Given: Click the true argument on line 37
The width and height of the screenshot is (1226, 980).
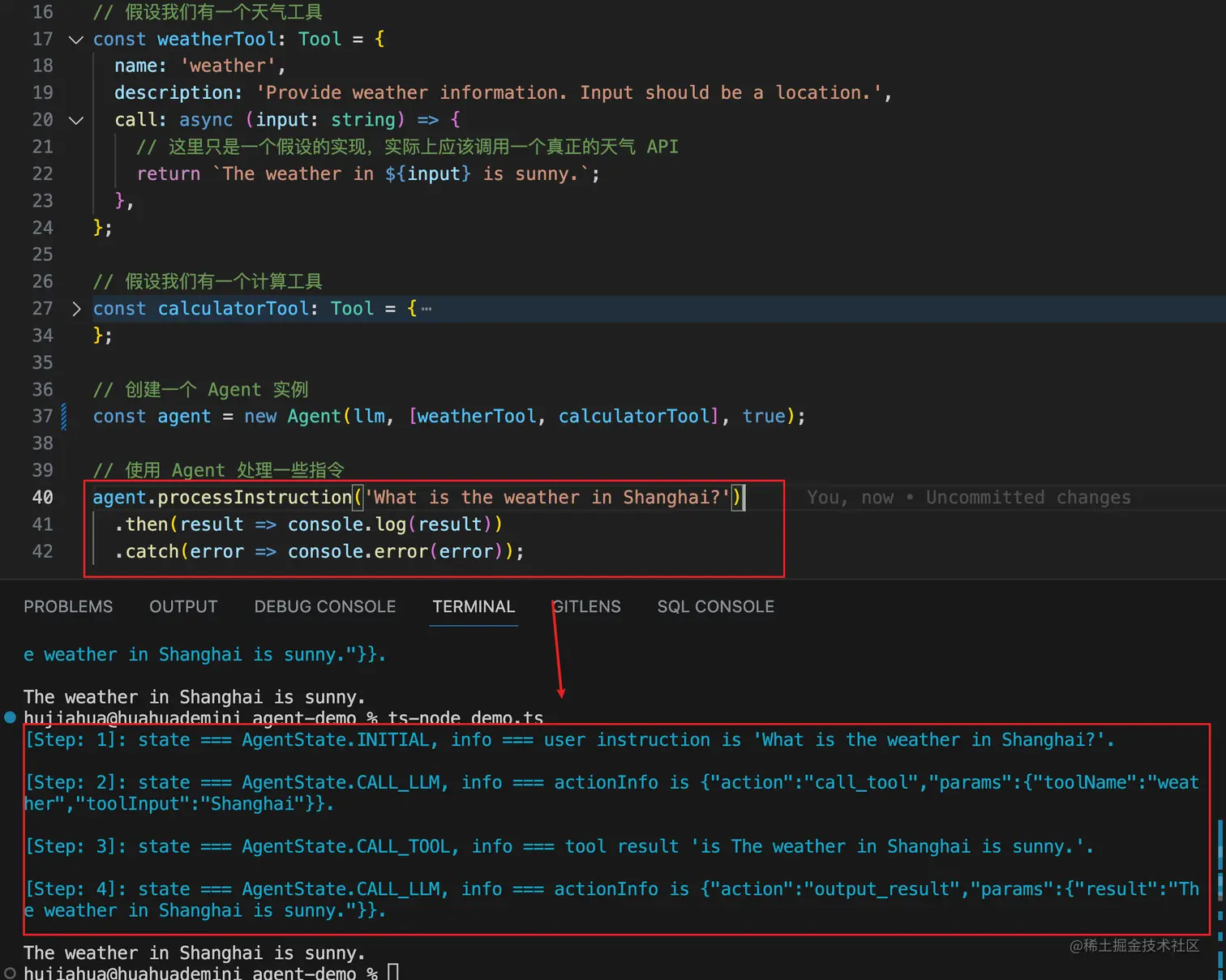Looking at the screenshot, I should coord(764,417).
